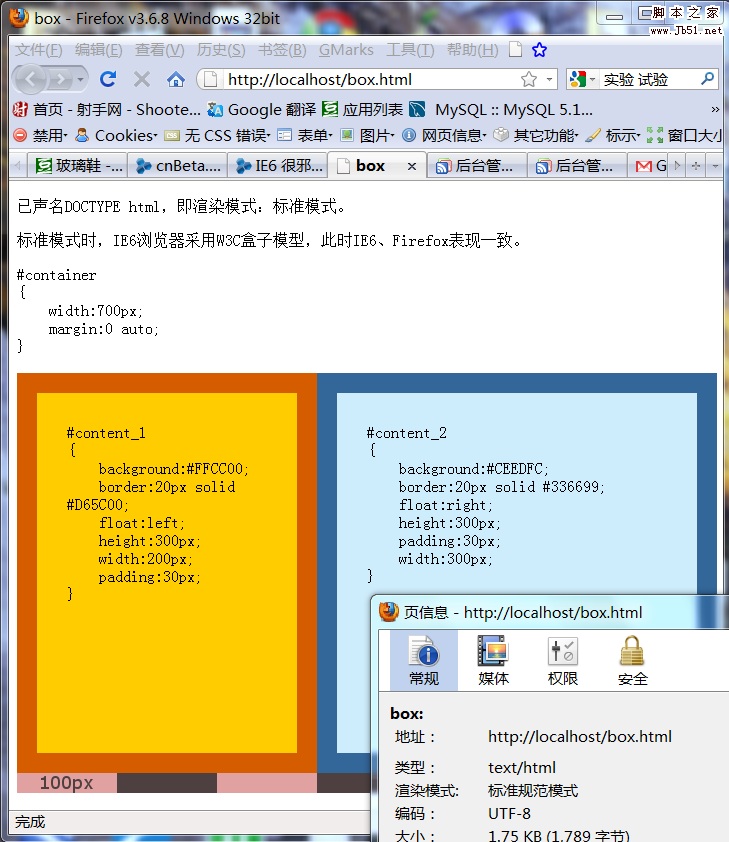Screen dimensions: 729x842
Task: Close the box tab
Action: pyautogui.click(x=412, y=166)
